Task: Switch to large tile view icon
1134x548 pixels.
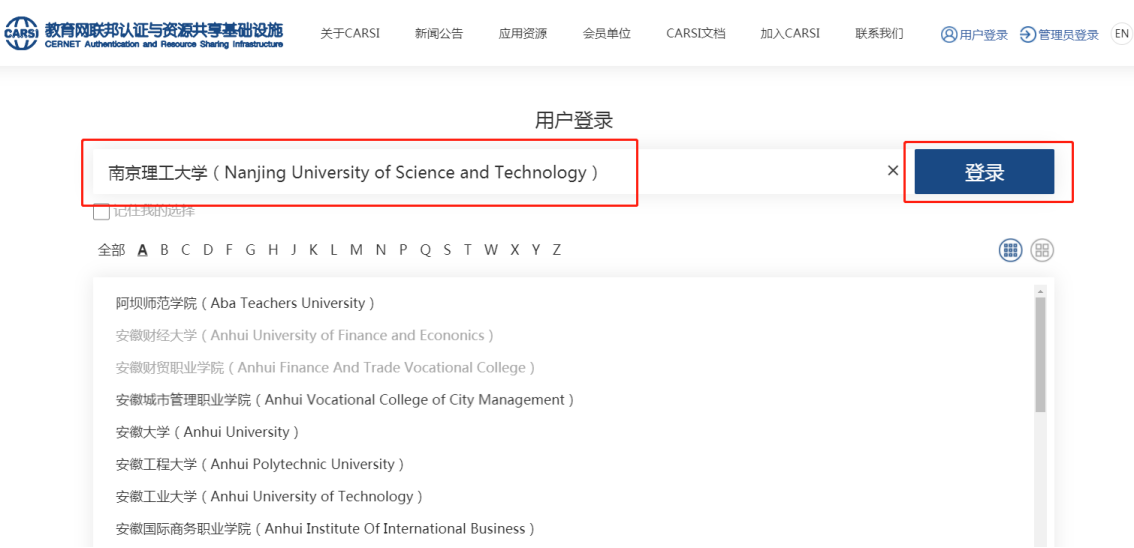Action: 1042,250
